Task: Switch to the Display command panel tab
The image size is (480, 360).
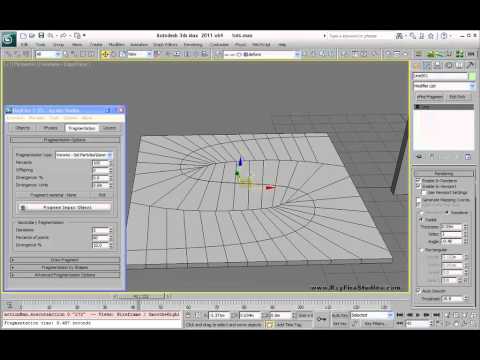Action: (x=459, y=66)
